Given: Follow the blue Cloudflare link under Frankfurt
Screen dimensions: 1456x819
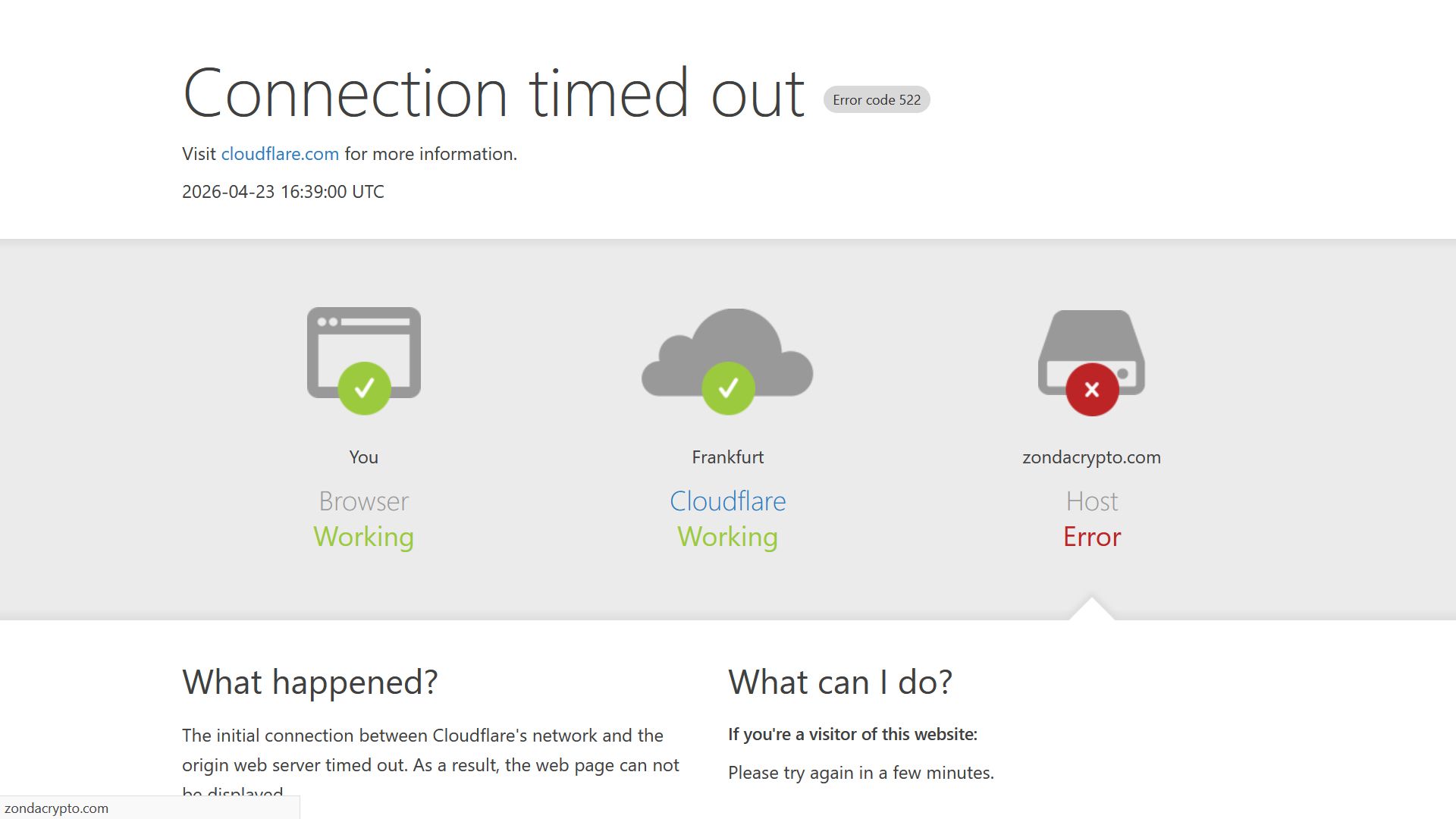Looking at the screenshot, I should coord(727,501).
